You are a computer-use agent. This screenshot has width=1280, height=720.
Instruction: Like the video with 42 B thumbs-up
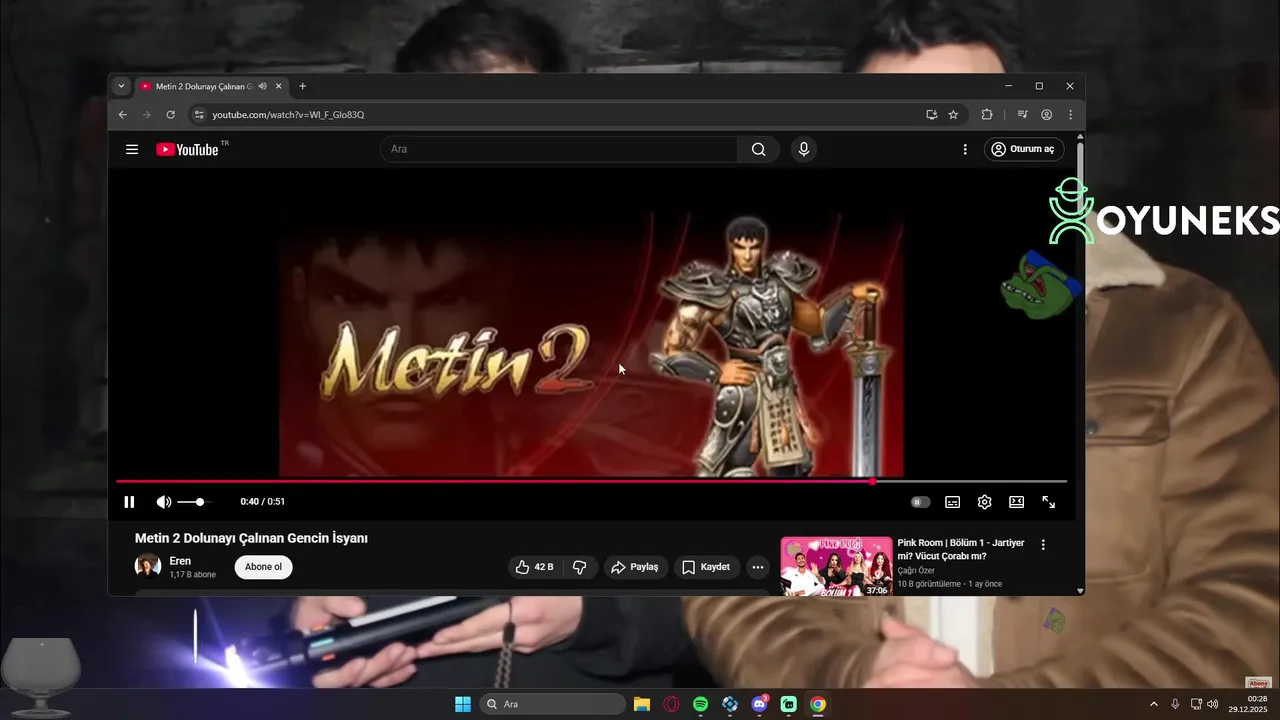pos(535,567)
